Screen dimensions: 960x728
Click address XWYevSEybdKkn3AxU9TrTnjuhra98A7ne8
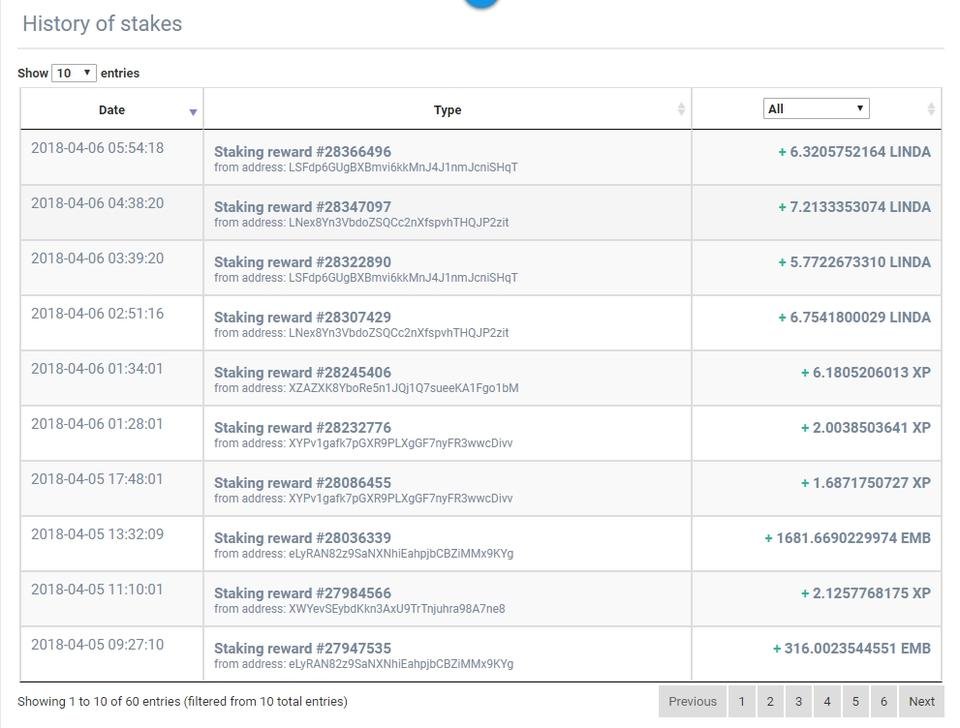coord(397,609)
